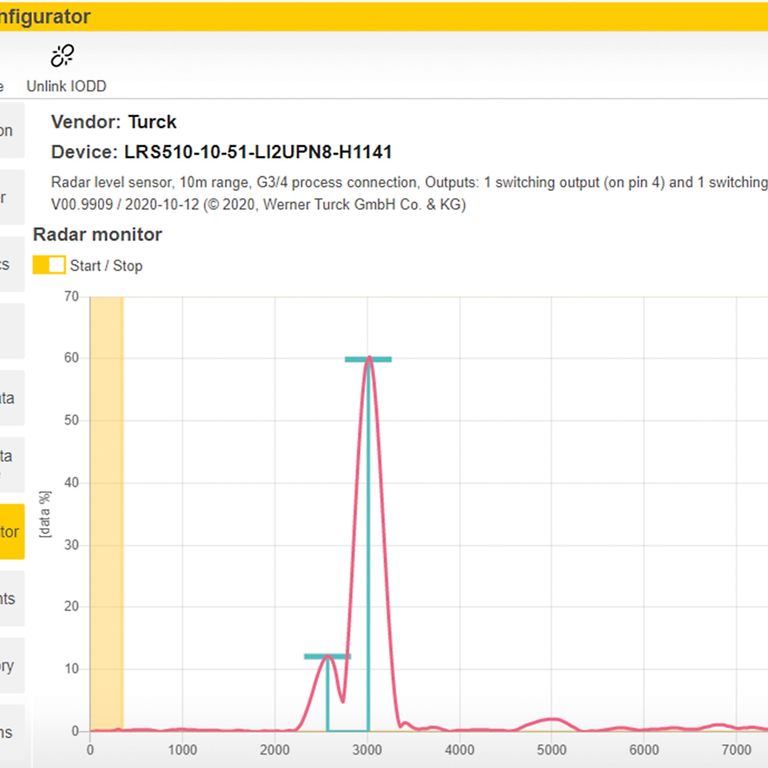Toggle the Start / Stop radar monitor switch

(49, 265)
